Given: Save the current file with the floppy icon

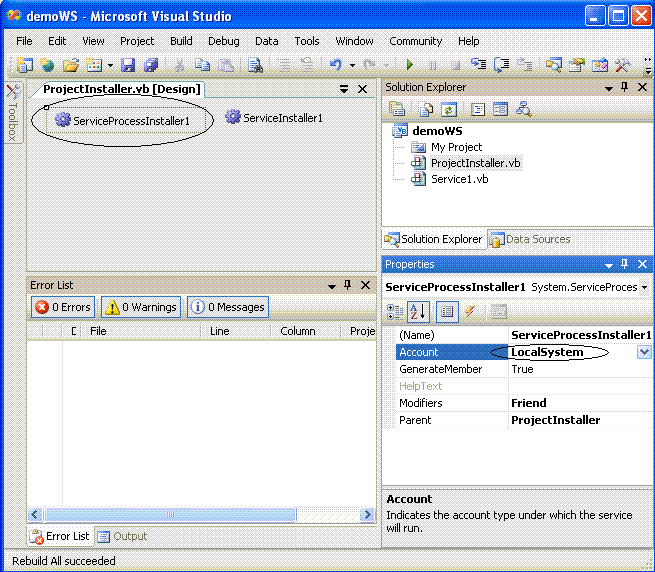Looking at the screenshot, I should coord(128,65).
